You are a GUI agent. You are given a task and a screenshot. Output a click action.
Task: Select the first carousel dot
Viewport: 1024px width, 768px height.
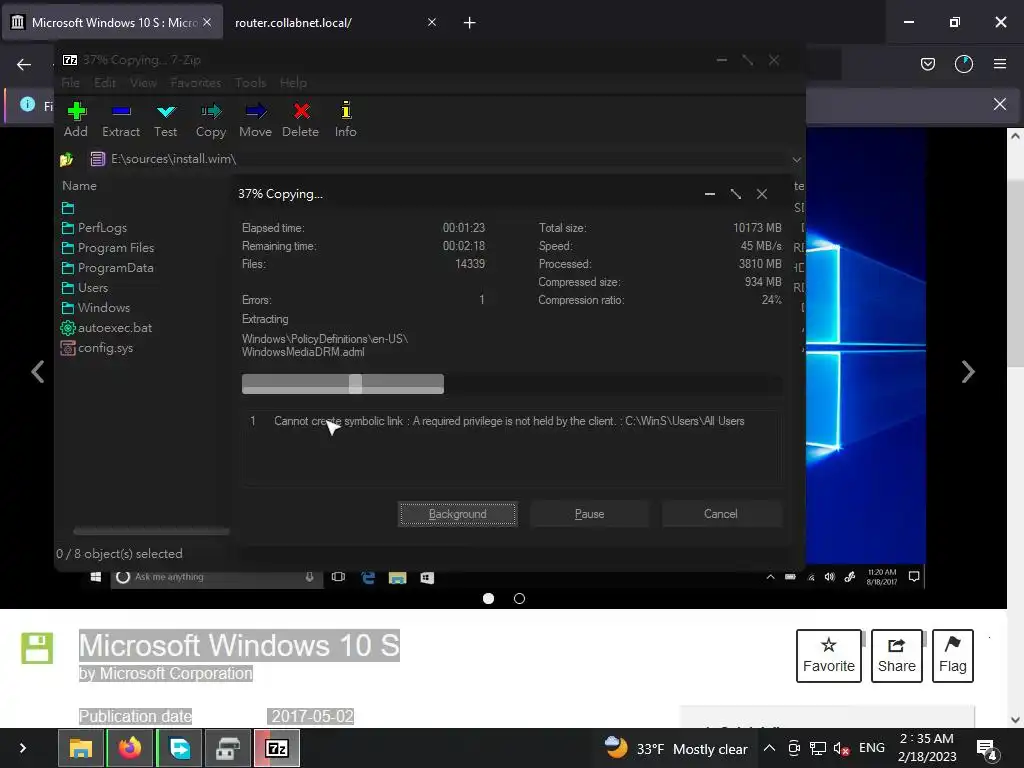pyautogui.click(x=488, y=598)
